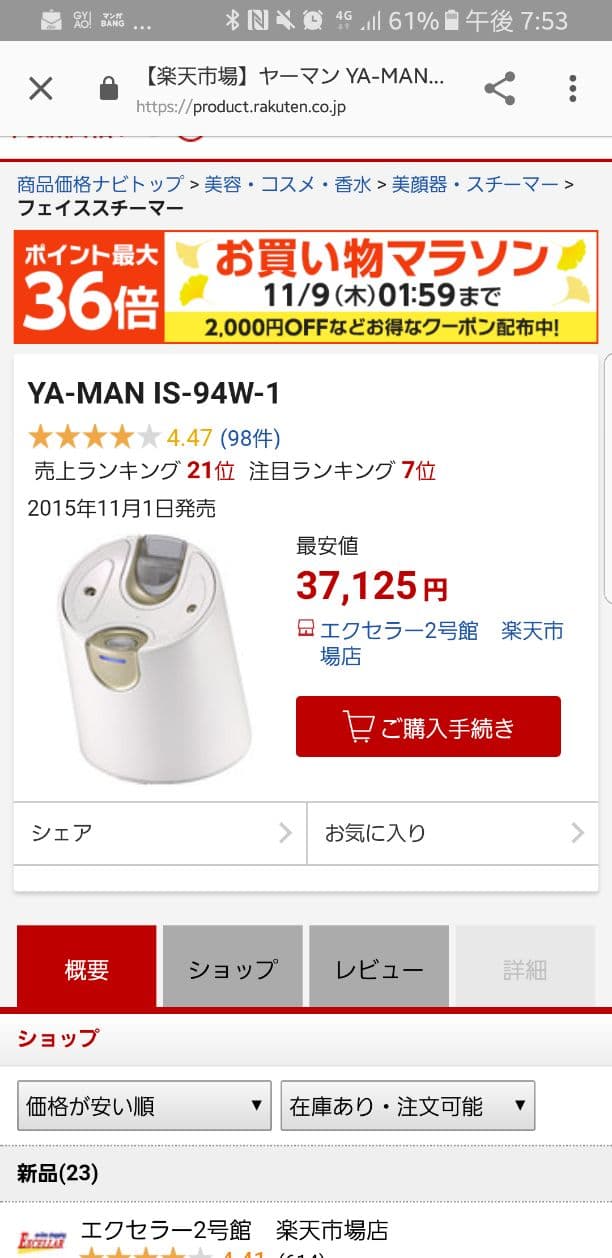Viewport: 612px width, 1258px height.
Task: Click the ご購入手続き purchase button
Action: click(428, 727)
